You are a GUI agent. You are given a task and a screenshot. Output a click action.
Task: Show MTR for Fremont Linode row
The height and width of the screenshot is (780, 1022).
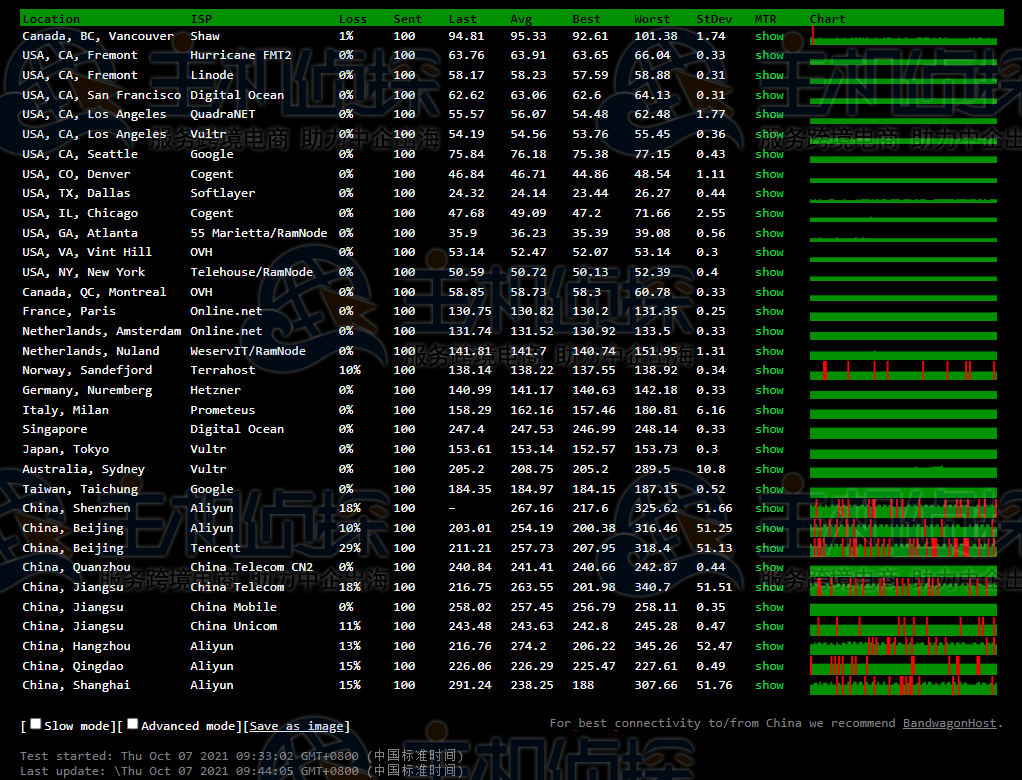pyautogui.click(x=769, y=75)
